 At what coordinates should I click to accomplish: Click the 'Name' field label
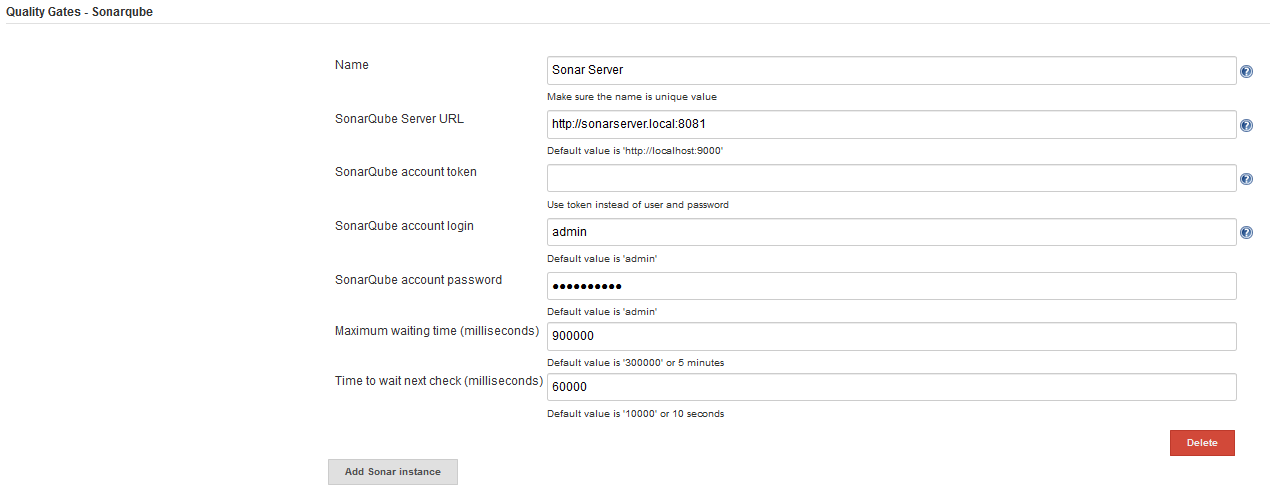pyautogui.click(x=352, y=65)
